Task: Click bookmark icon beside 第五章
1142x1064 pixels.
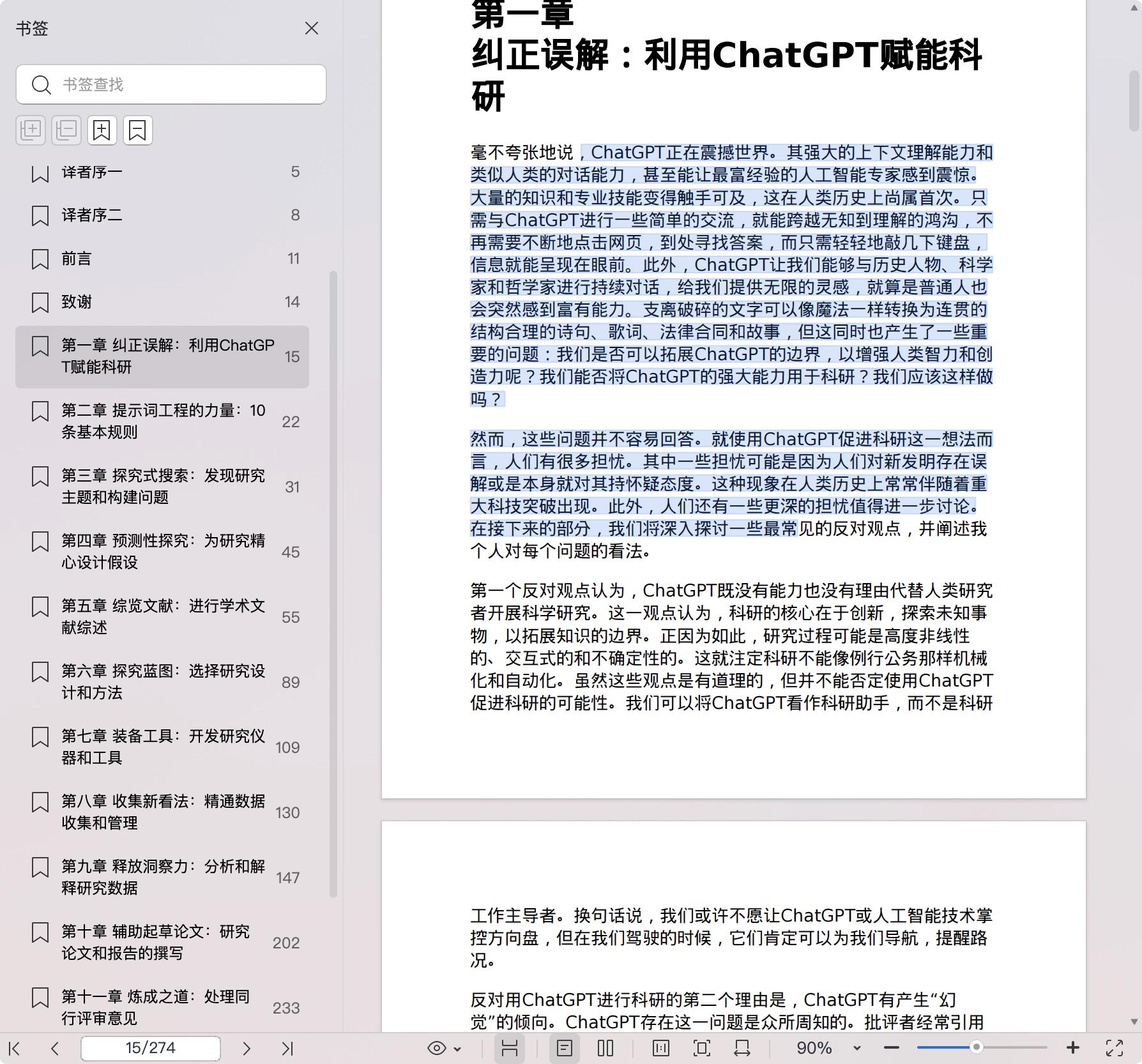Action: click(x=40, y=607)
